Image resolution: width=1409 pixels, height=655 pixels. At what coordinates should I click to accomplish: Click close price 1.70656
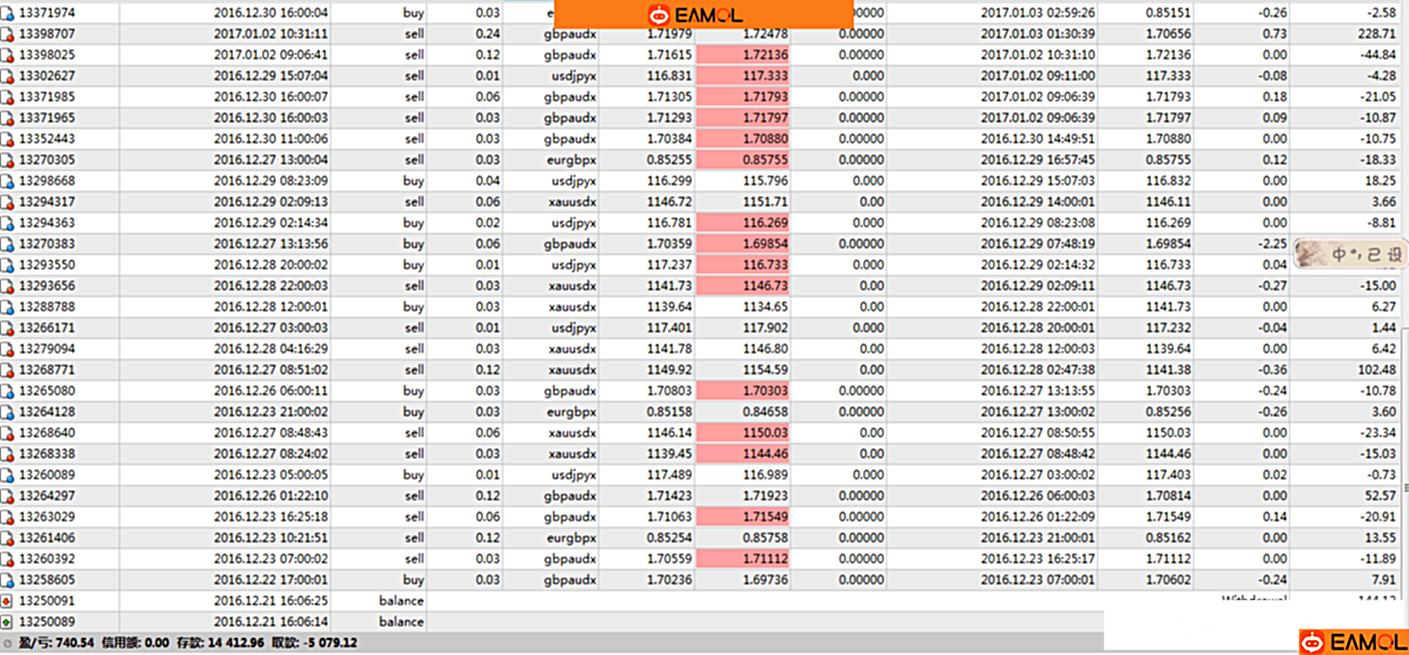(1168, 34)
